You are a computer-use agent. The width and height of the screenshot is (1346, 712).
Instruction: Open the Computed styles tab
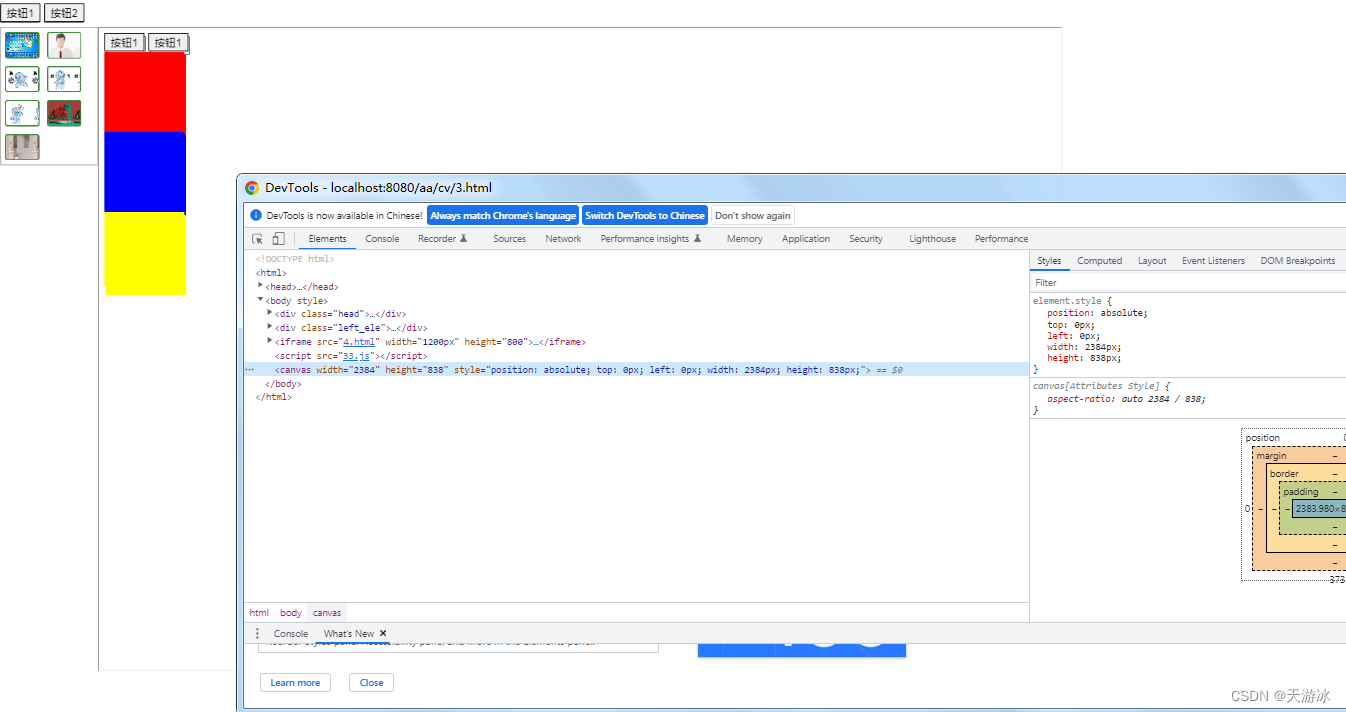point(1099,260)
